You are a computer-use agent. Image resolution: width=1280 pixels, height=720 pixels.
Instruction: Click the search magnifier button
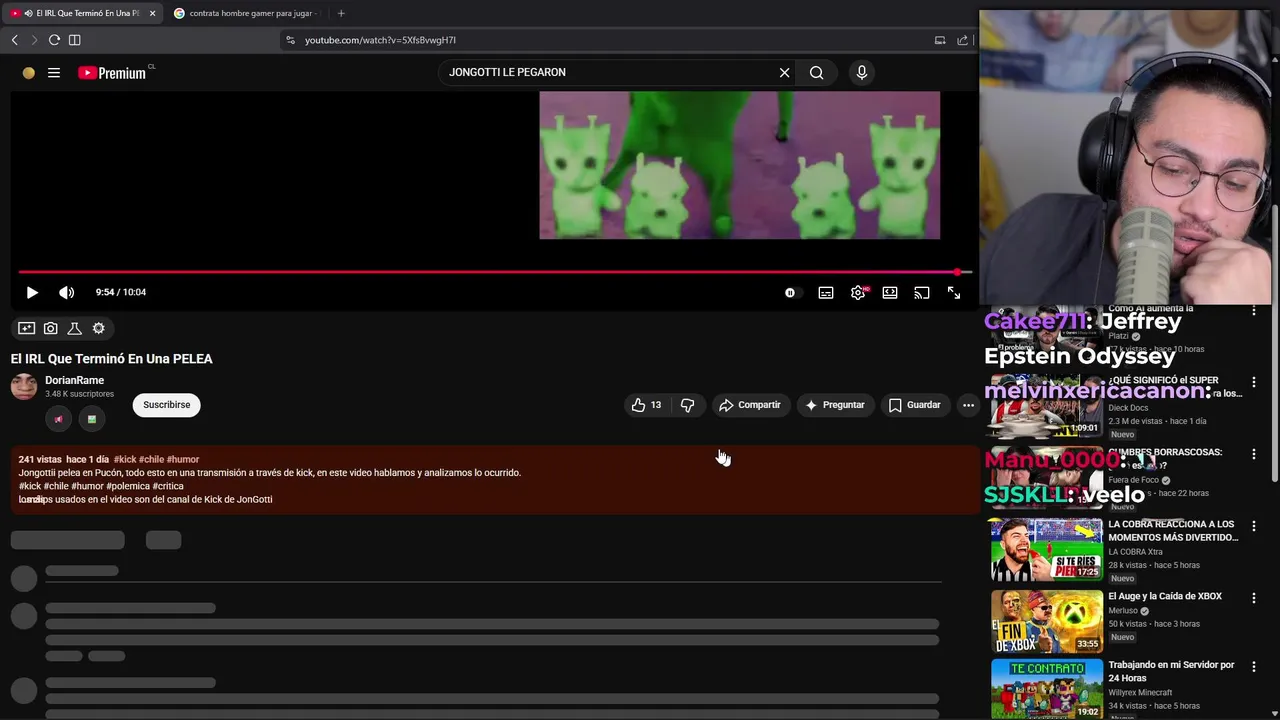[817, 72]
